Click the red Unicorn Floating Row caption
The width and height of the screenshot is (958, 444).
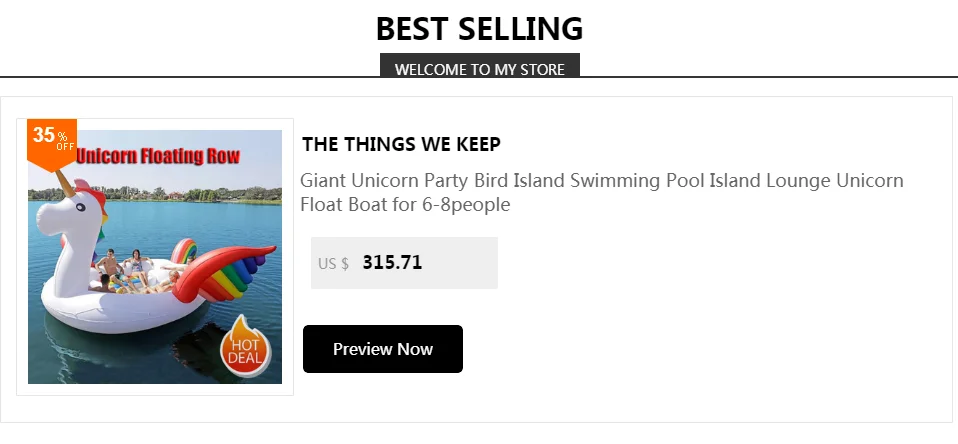point(158,157)
